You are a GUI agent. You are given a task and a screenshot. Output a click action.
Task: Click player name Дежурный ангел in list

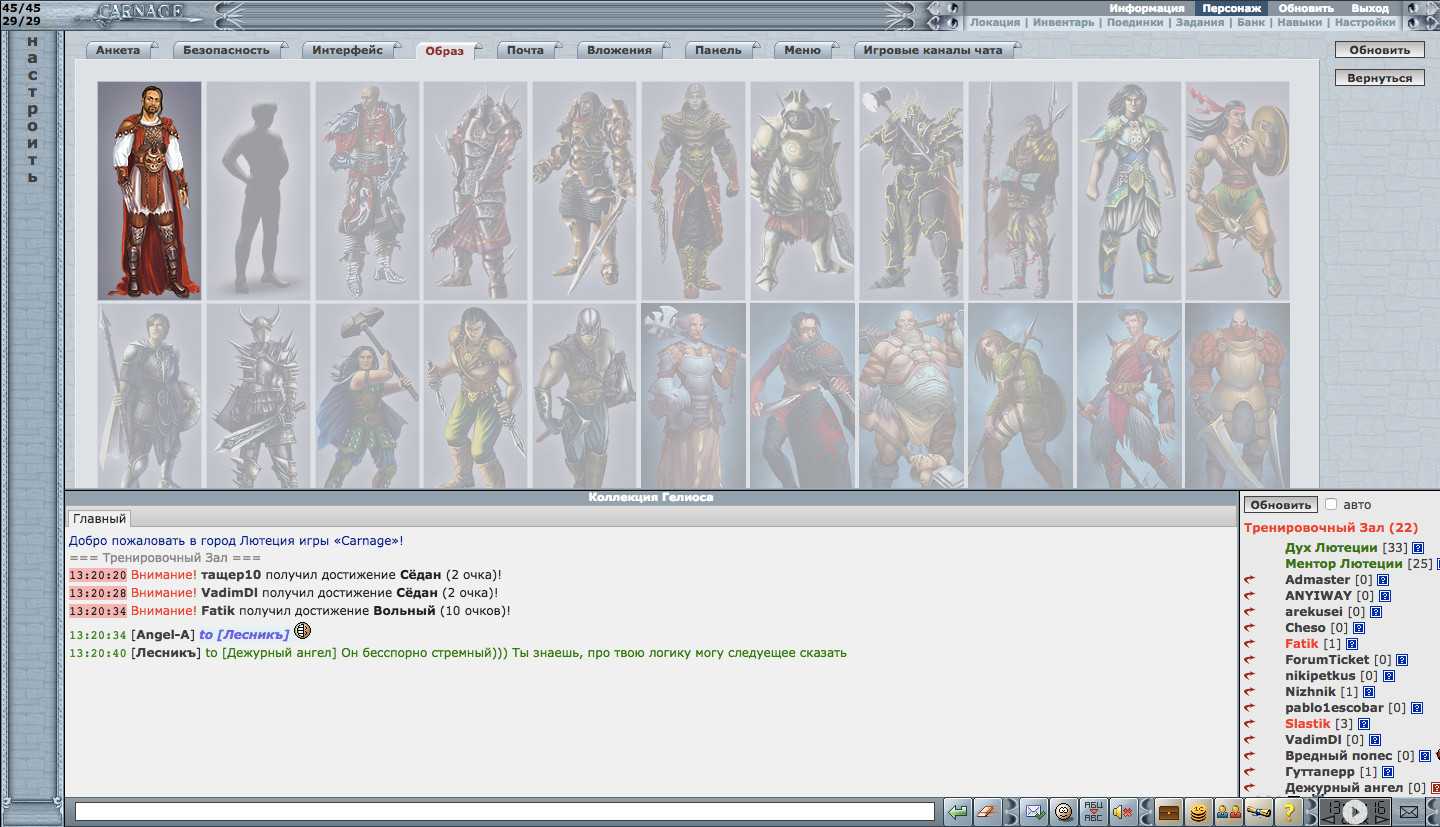click(x=1344, y=788)
